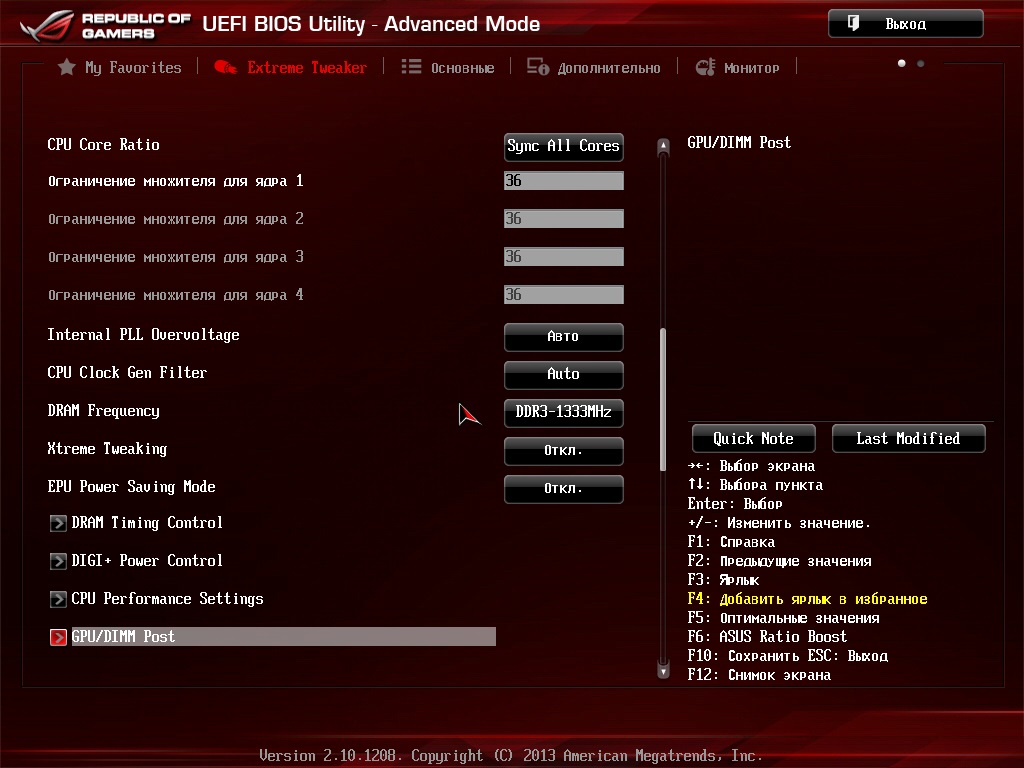Toggle Xtreme Tweaking Откл. option
Image resolution: width=1024 pixels, height=768 pixels.
(x=563, y=451)
